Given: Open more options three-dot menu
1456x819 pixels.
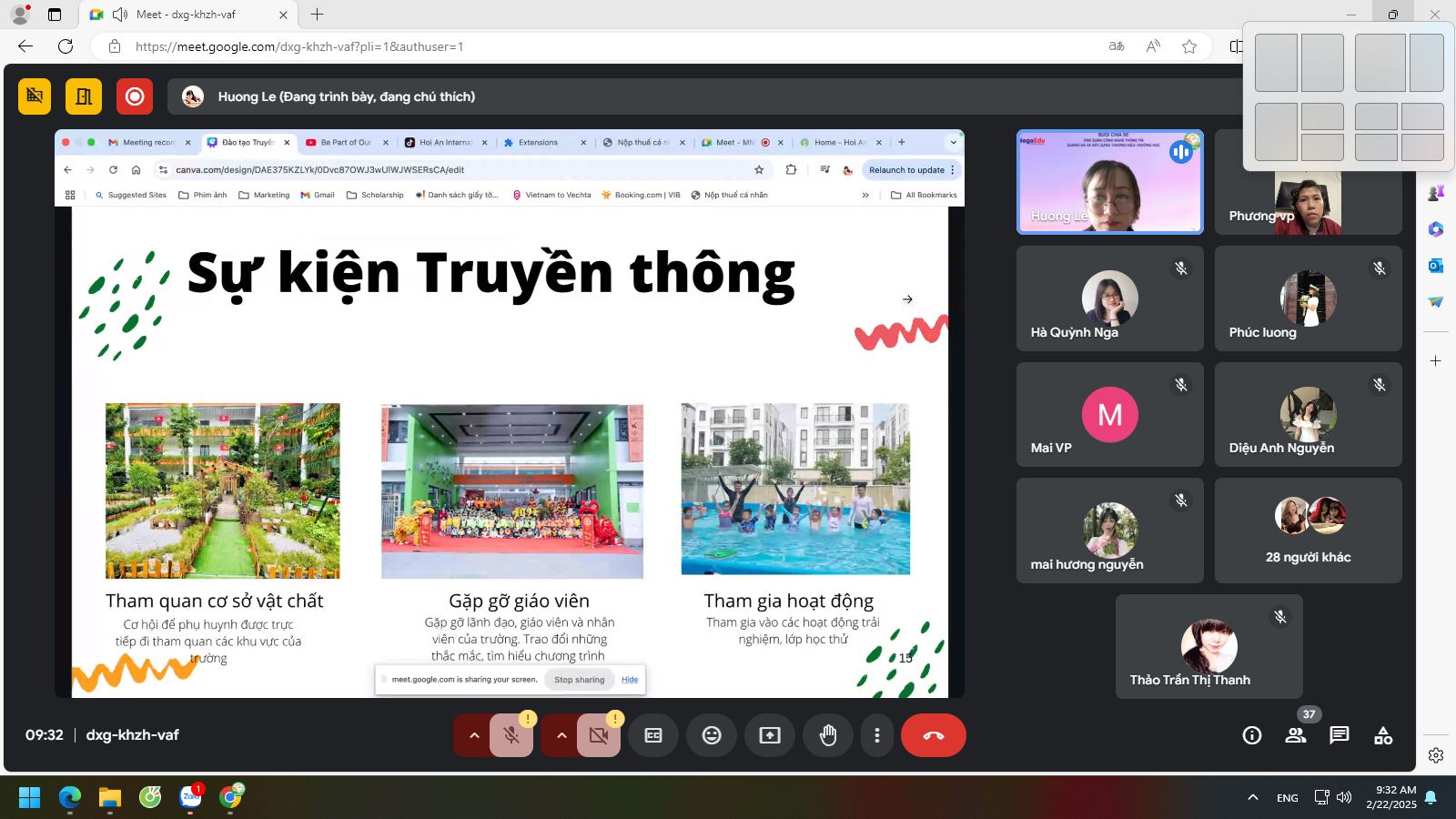Looking at the screenshot, I should point(877,735).
